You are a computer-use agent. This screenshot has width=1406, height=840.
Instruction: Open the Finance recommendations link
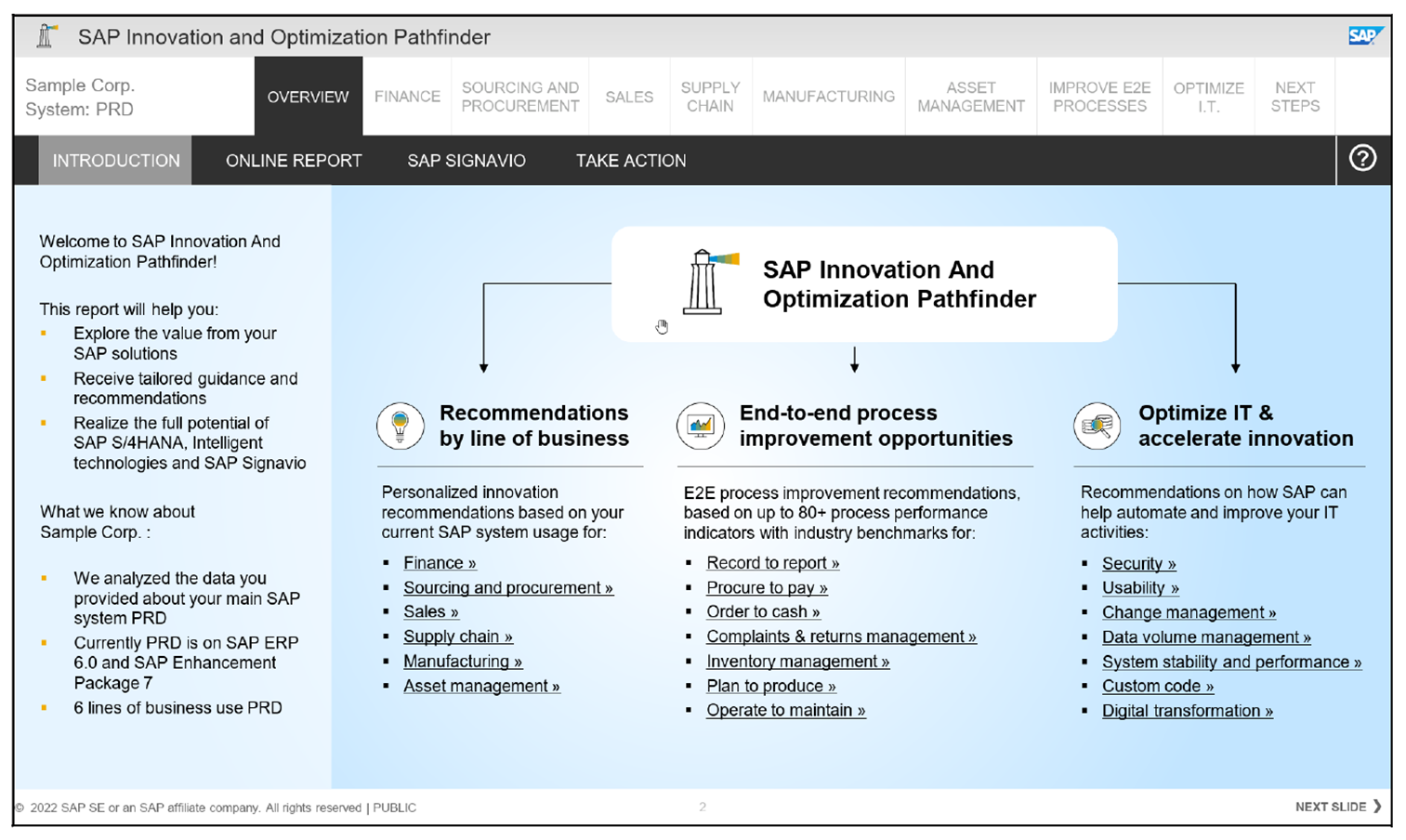pos(438,562)
